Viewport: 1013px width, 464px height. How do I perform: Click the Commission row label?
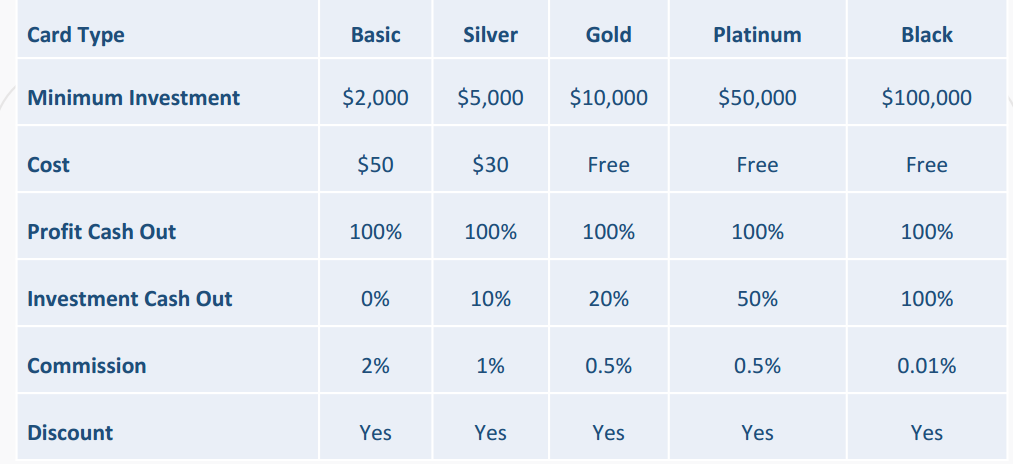coord(87,366)
